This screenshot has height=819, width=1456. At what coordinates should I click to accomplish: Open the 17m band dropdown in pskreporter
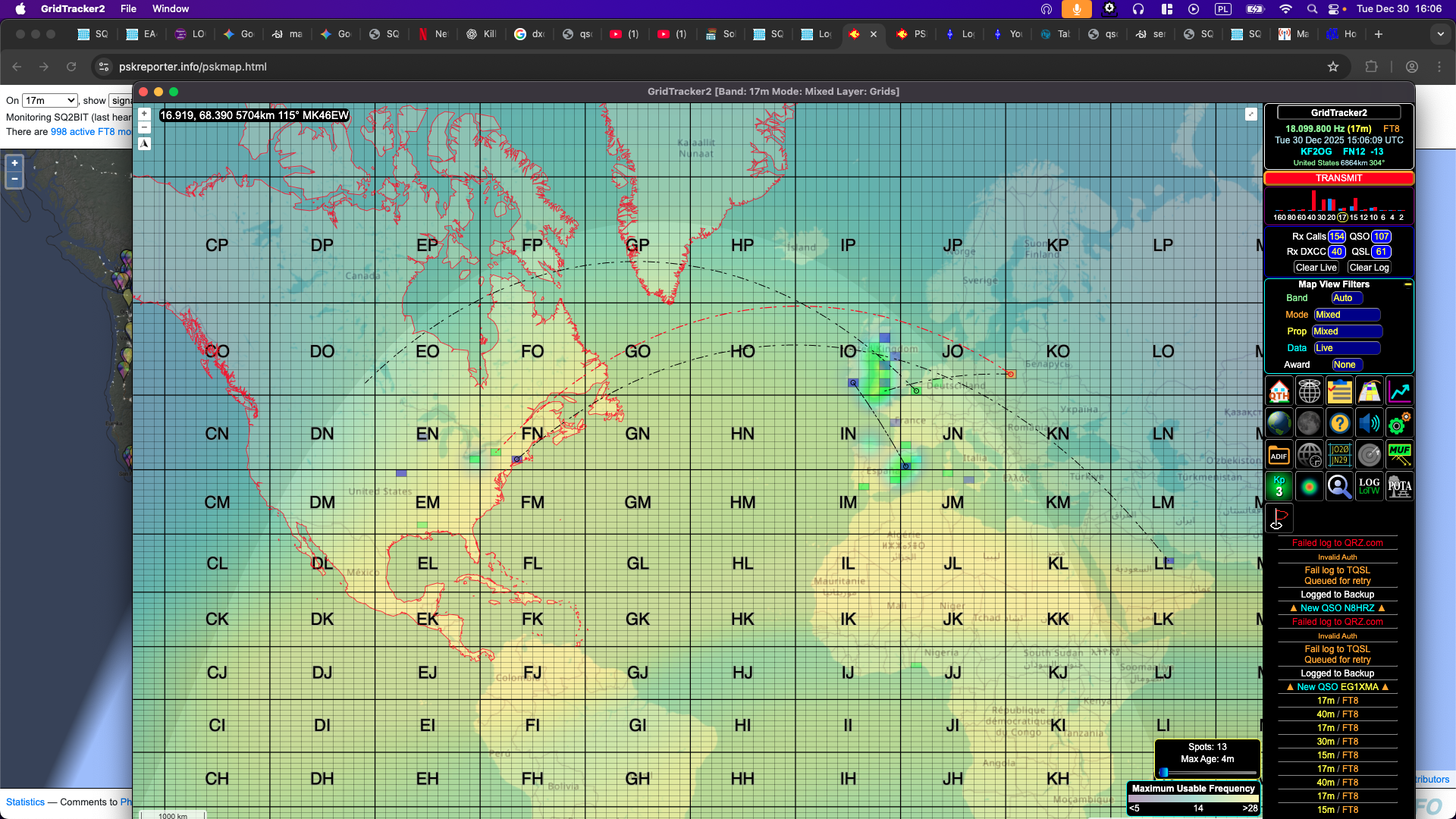click(49, 100)
